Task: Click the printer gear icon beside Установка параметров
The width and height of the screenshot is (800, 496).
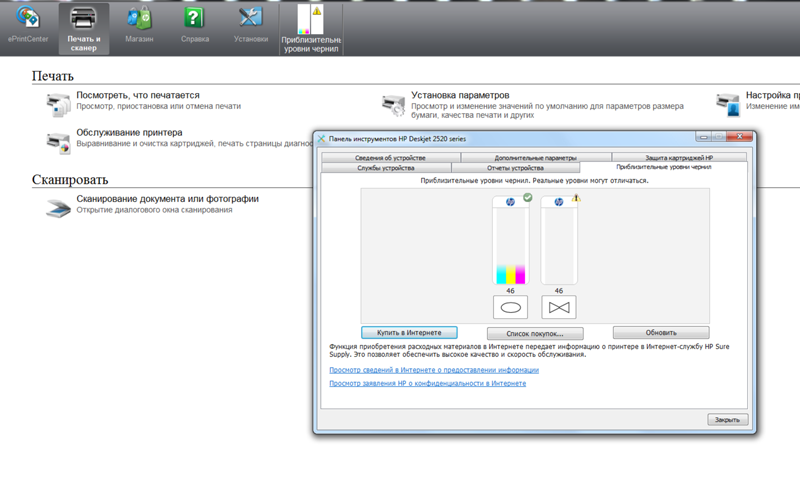Action: [393, 105]
